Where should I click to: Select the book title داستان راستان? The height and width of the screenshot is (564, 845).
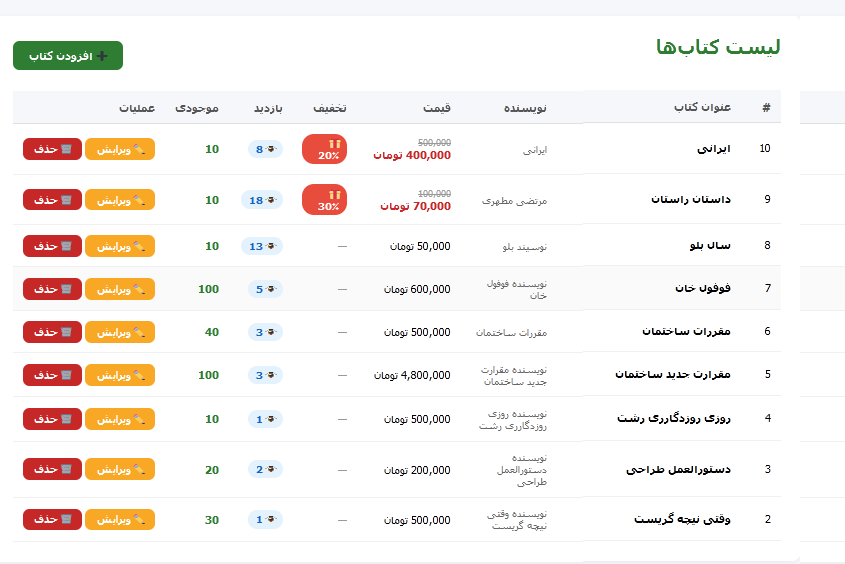click(x=691, y=199)
